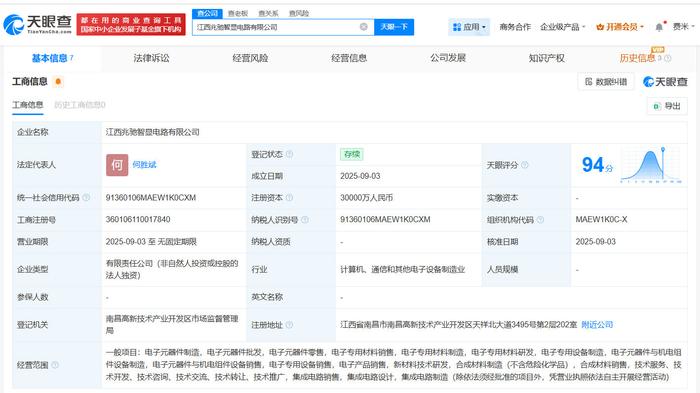Select the 历史工商信息 sub-tab

click(x=79, y=105)
